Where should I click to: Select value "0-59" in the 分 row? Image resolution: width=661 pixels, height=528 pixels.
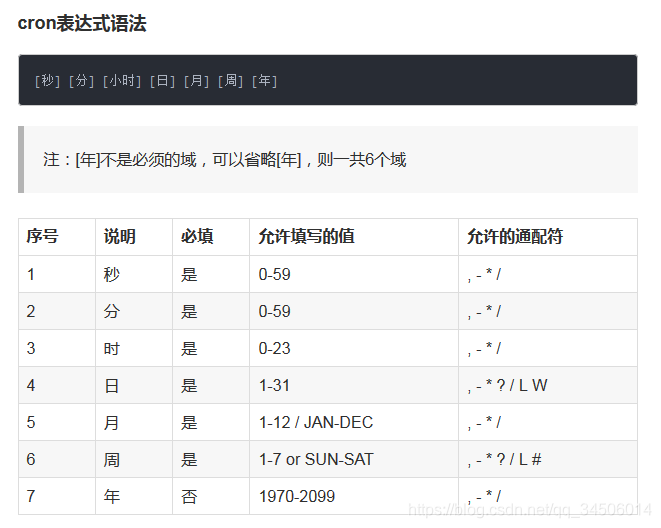274,311
